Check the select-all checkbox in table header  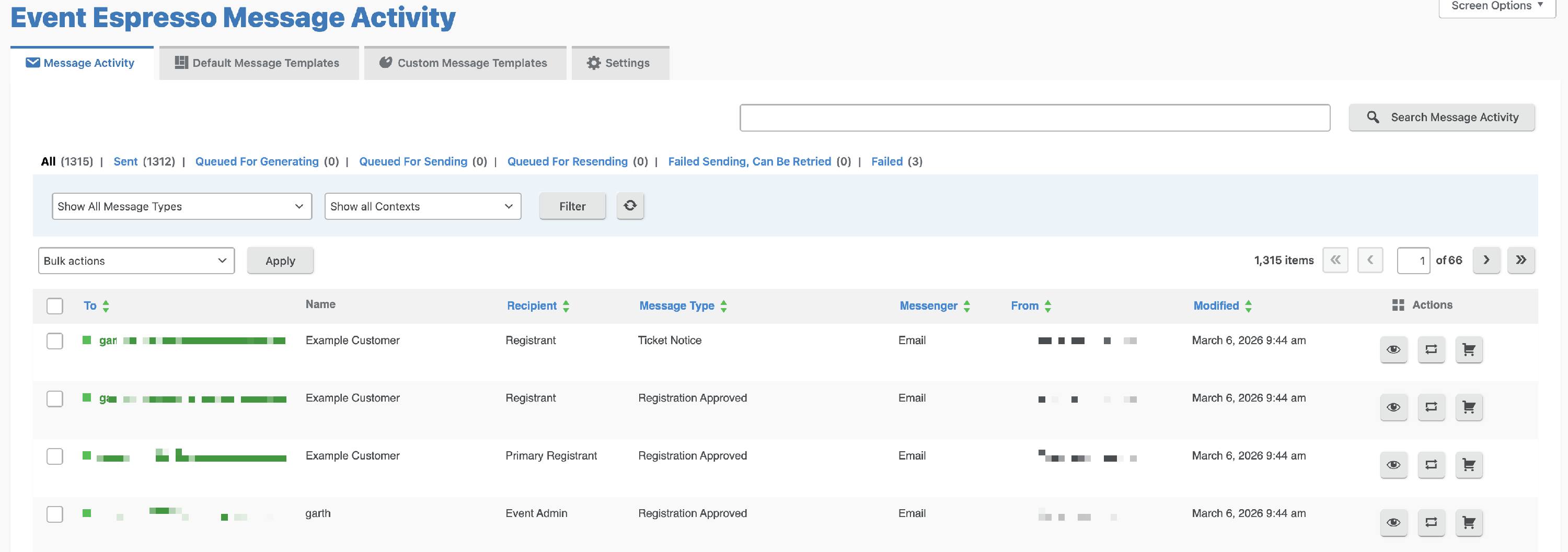tap(55, 306)
